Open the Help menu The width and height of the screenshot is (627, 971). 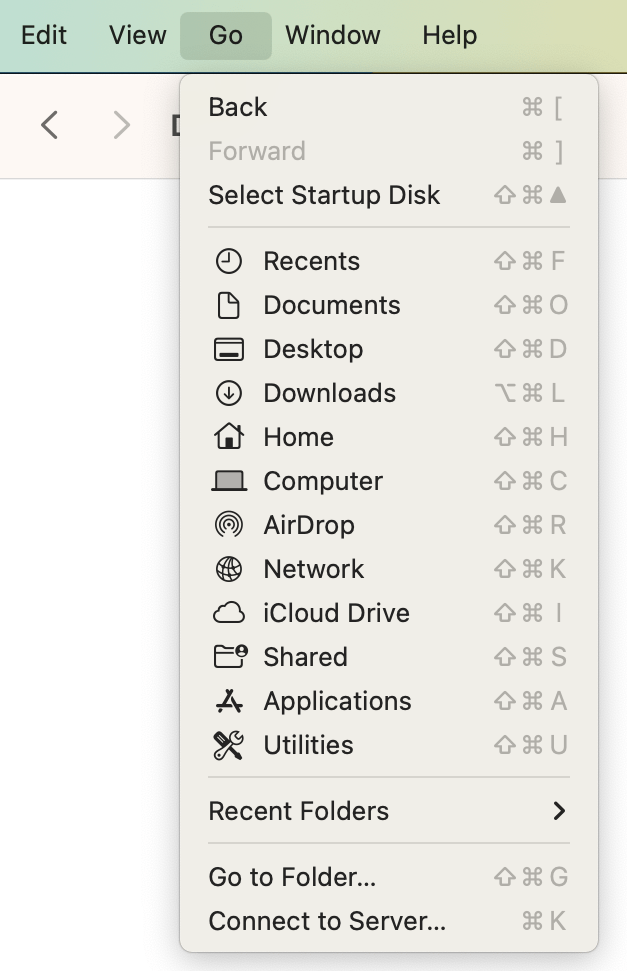[x=449, y=35]
